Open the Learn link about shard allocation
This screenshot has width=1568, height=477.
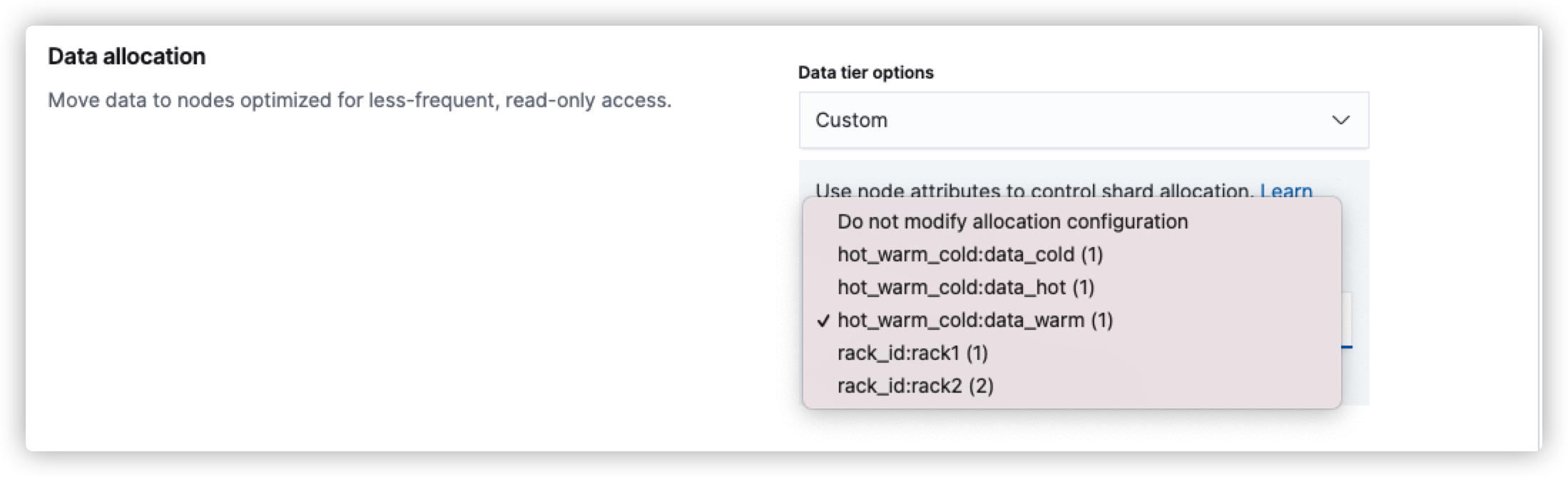point(1286,191)
